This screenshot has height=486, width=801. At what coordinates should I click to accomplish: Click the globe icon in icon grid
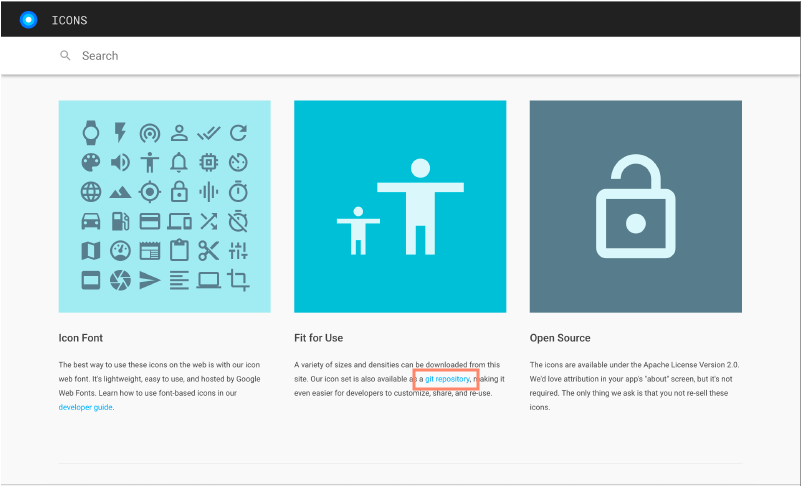pos(91,191)
